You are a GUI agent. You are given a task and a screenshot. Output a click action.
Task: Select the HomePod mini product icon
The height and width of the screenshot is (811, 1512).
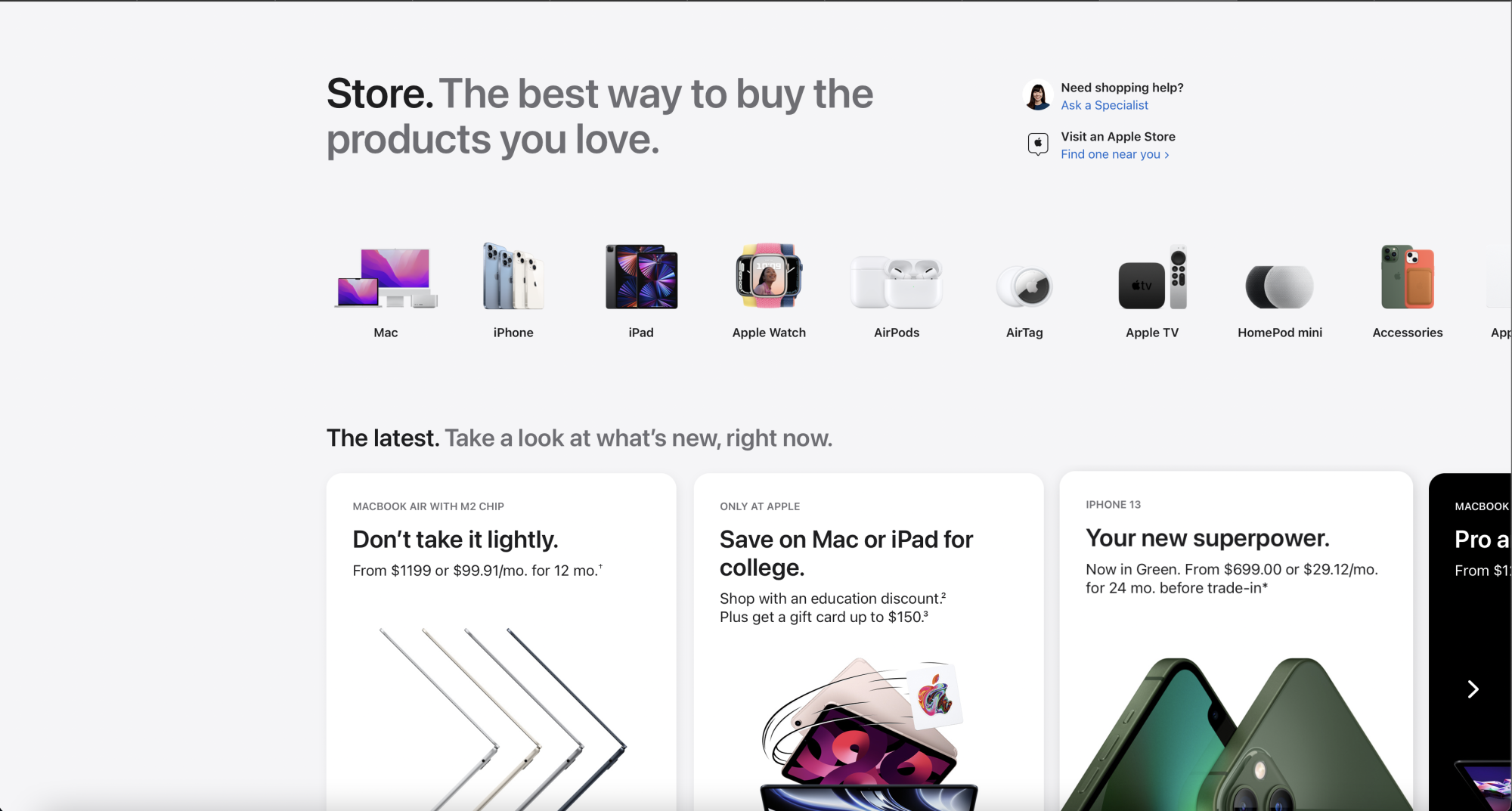(x=1280, y=286)
